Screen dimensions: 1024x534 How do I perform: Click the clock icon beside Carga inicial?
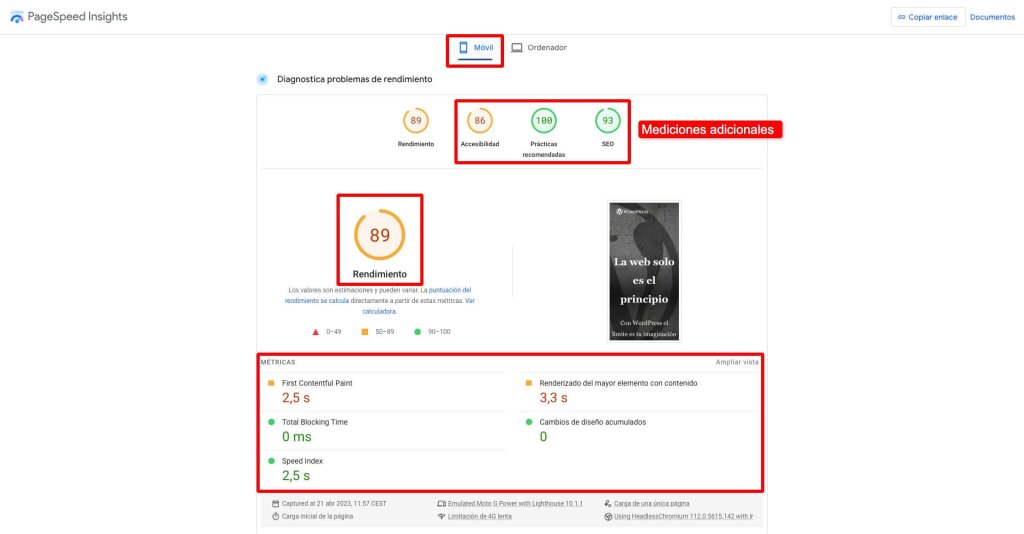(276, 516)
